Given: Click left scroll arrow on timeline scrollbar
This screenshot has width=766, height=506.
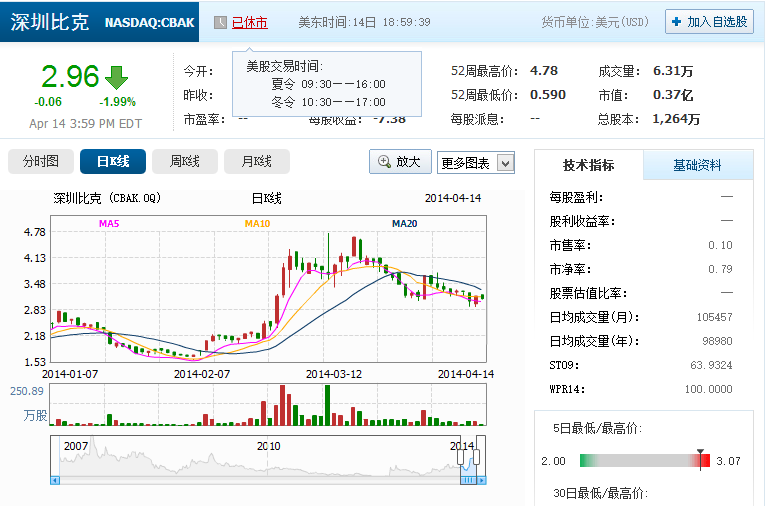Looking at the screenshot, I should click(x=56, y=481).
